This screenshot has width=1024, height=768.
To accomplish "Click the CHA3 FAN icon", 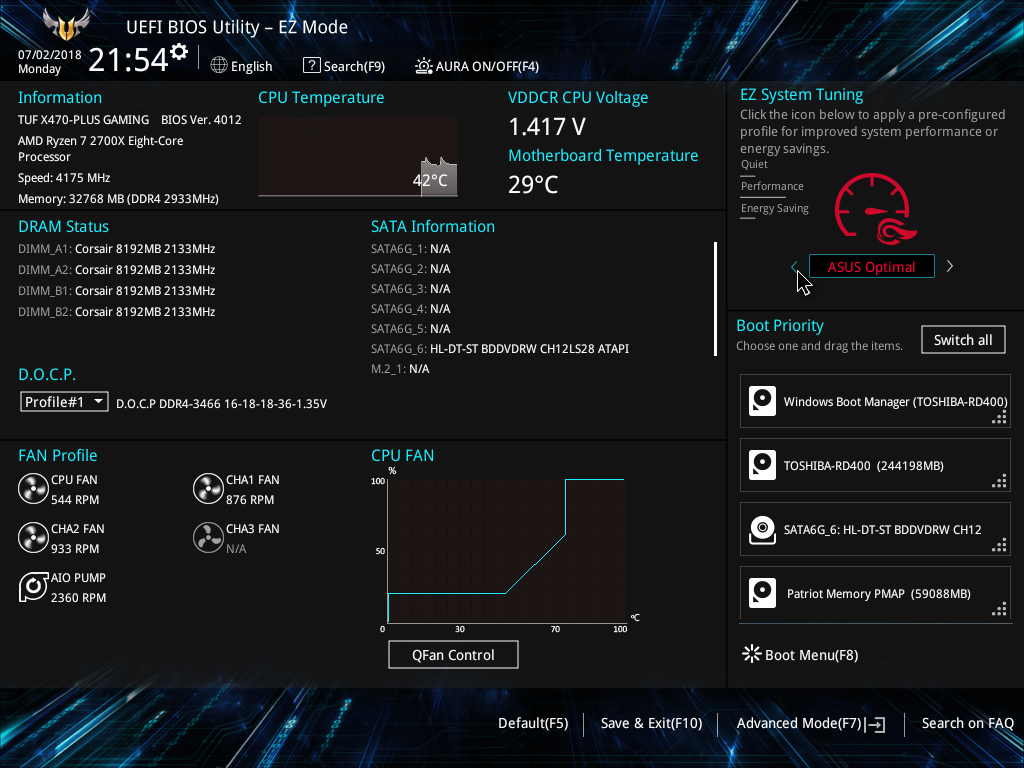I will click(x=208, y=538).
